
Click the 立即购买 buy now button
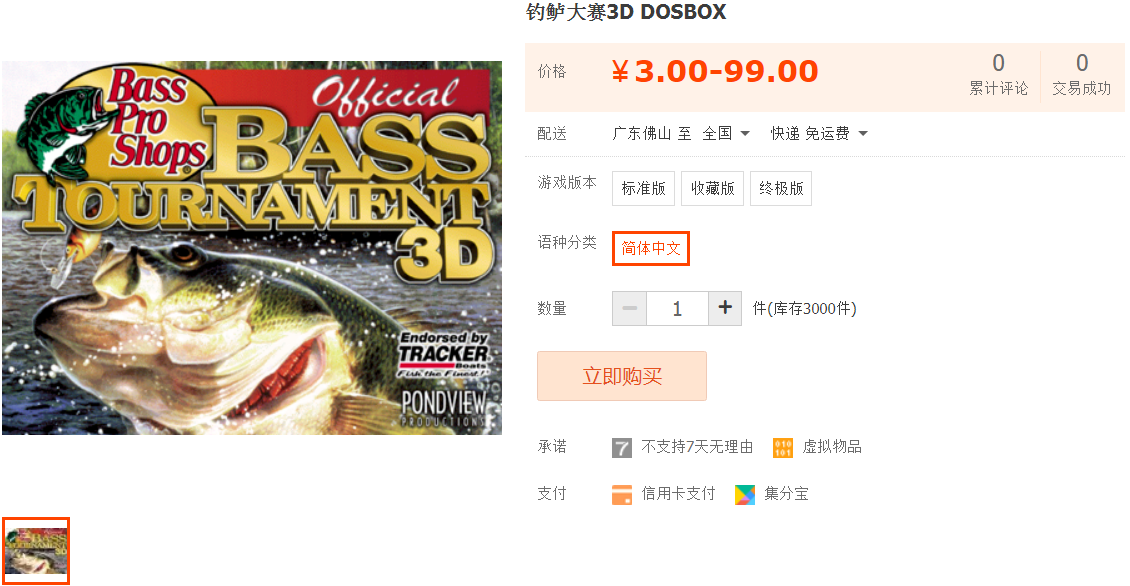[622, 376]
